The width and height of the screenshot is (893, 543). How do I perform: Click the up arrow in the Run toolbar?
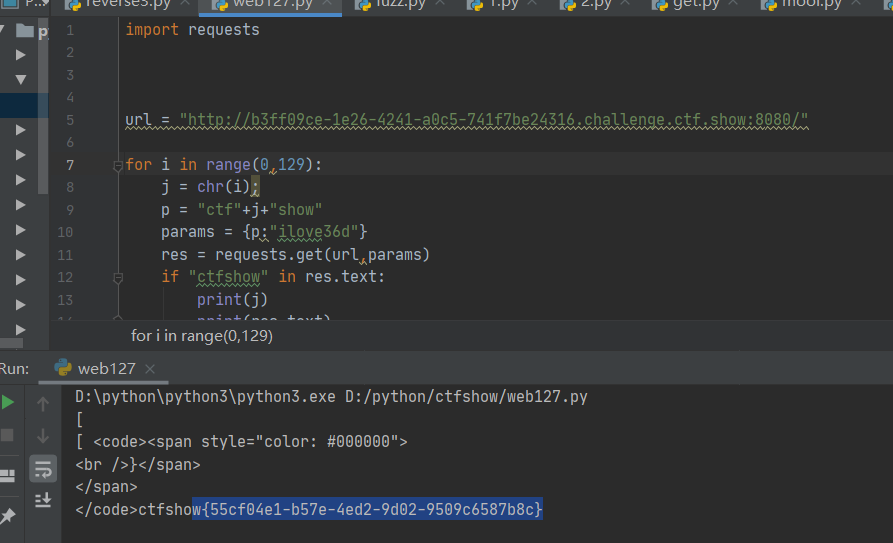click(x=43, y=404)
